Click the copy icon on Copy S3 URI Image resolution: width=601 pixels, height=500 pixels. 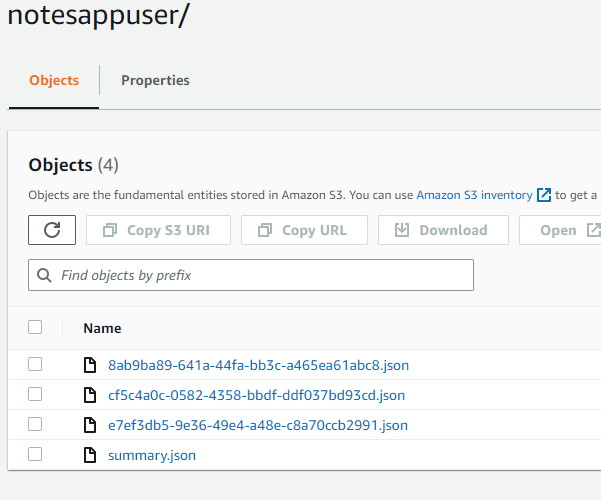[x=110, y=230]
